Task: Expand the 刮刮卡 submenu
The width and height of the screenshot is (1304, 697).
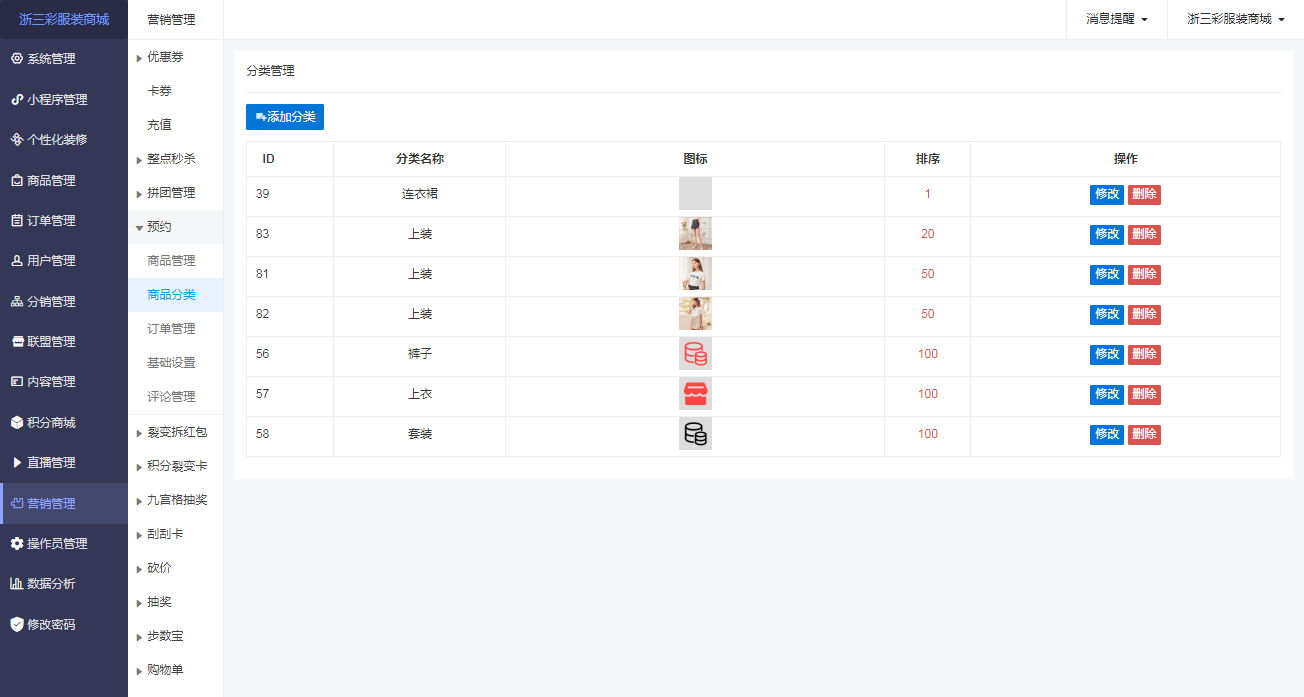Action: (x=175, y=534)
